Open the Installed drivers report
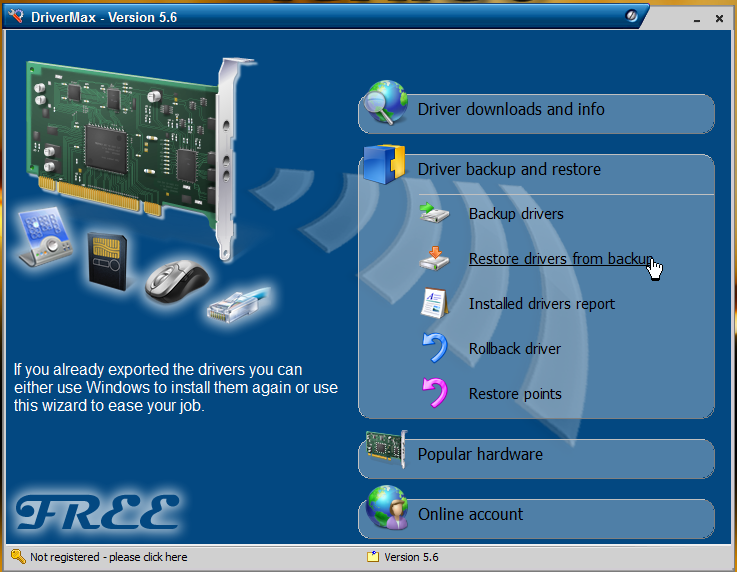737x572 pixels. 541,304
